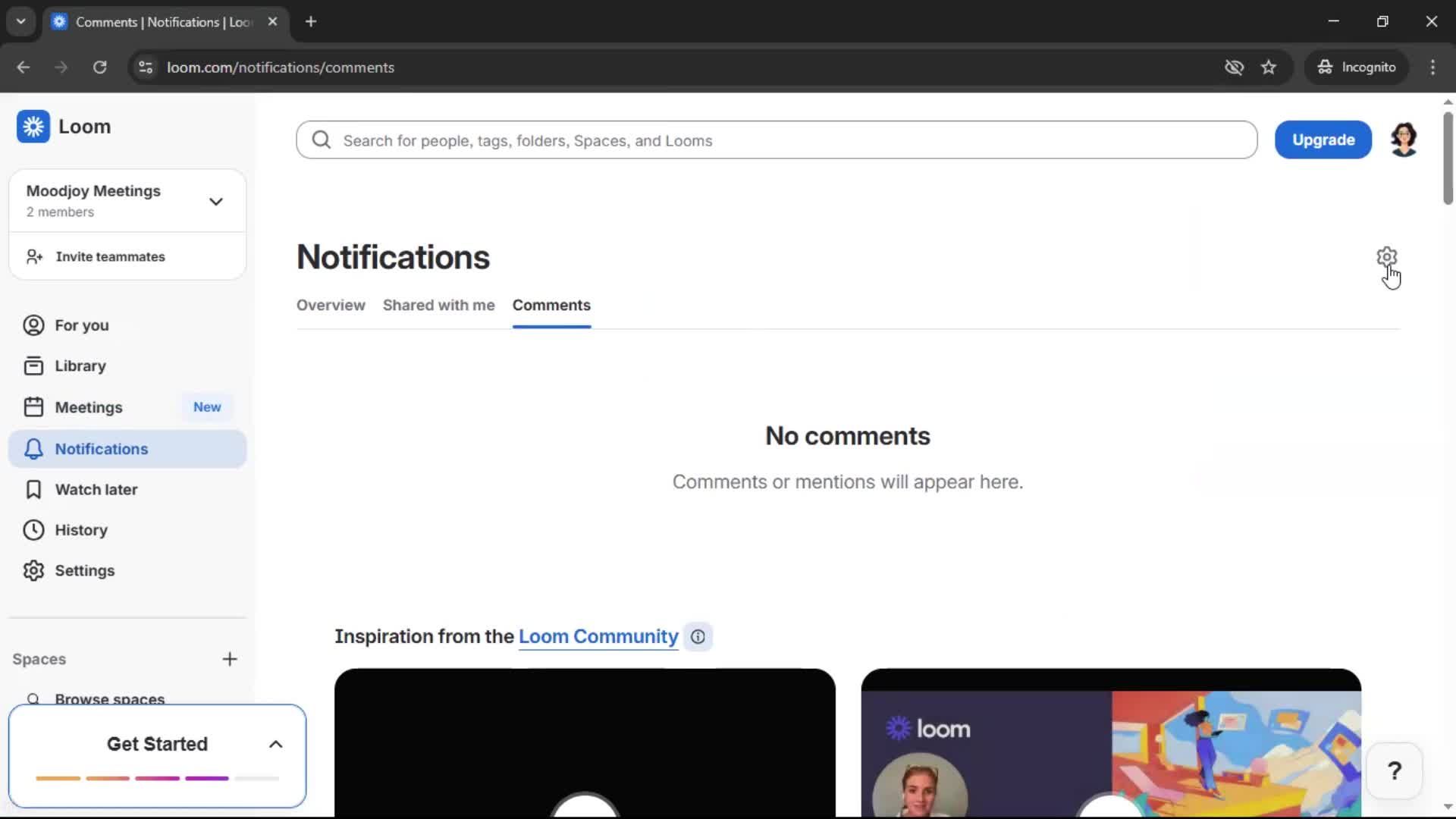
Task: Open the History clock icon
Action: (x=33, y=529)
